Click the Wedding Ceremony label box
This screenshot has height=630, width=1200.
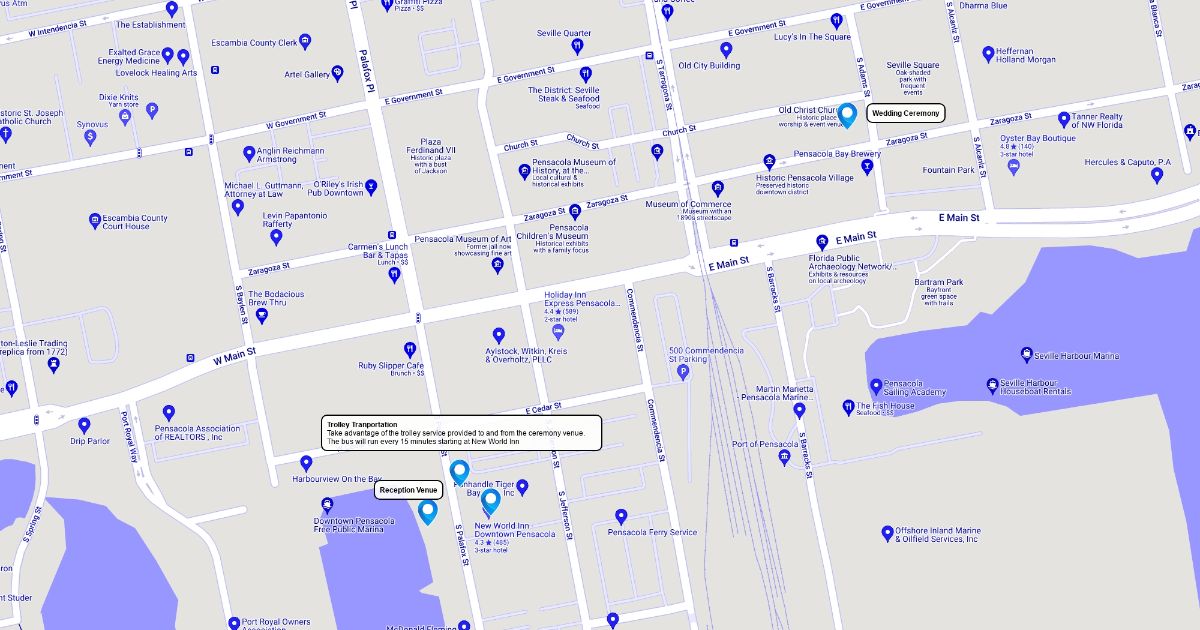905,114
